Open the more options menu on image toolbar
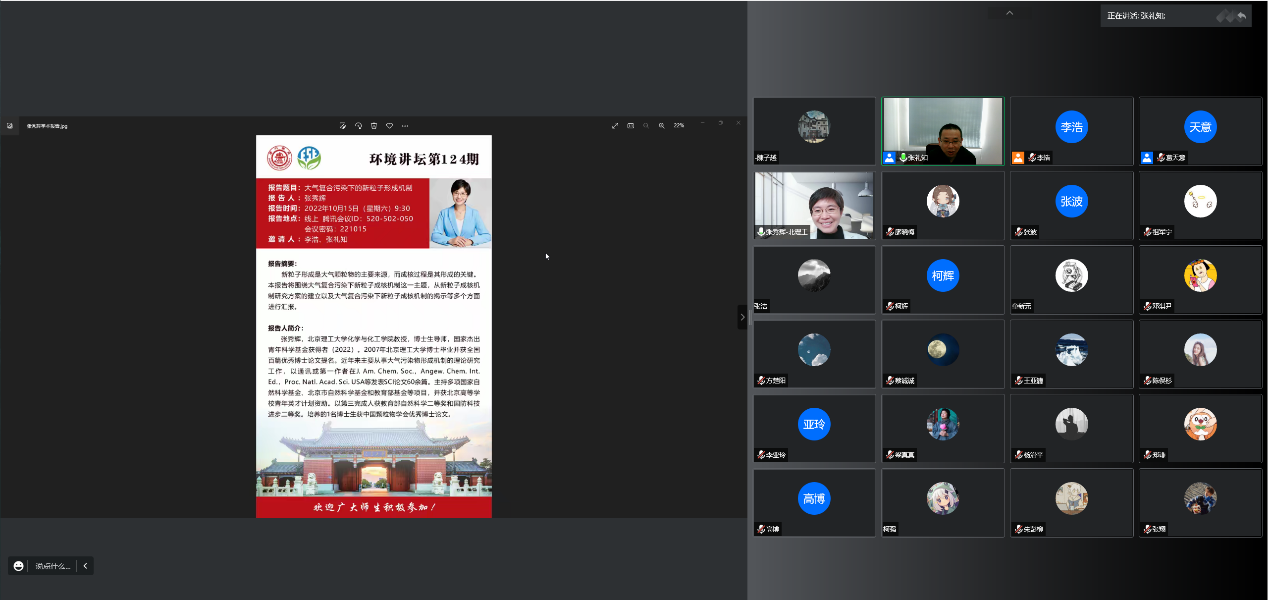 405,125
